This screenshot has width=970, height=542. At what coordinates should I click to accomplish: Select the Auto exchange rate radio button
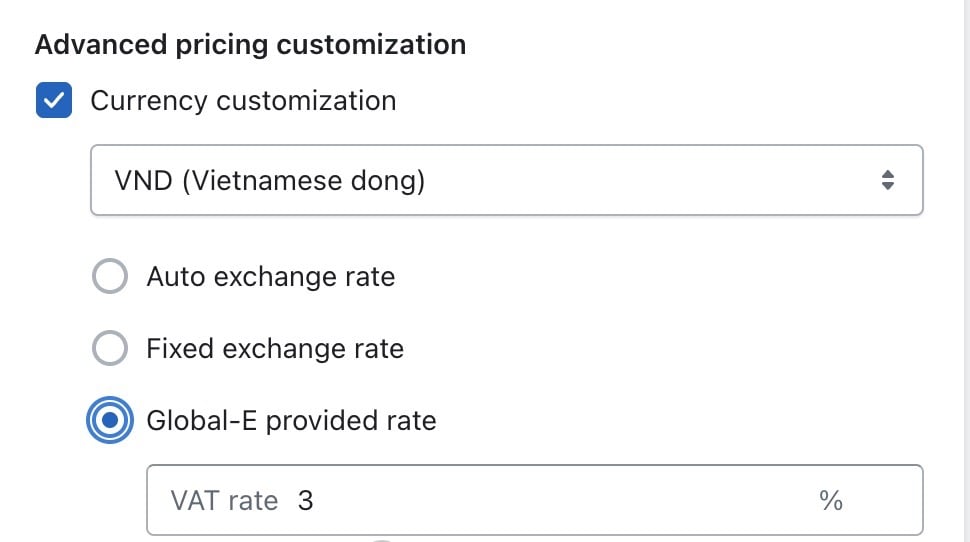click(x=110, y=276)
